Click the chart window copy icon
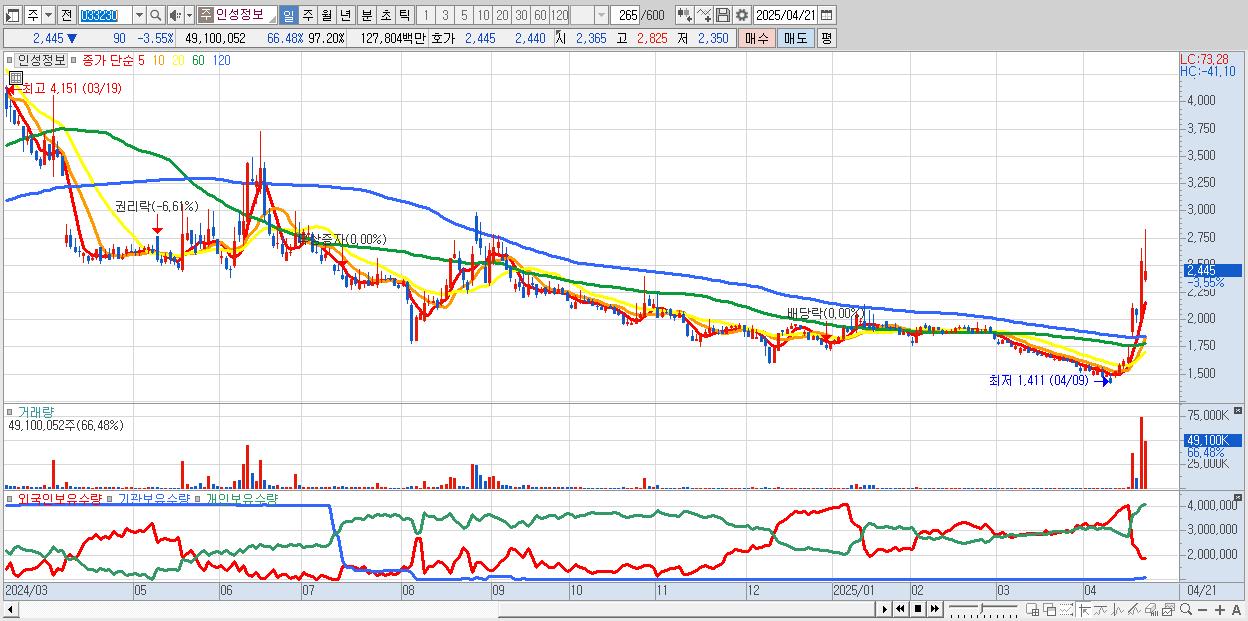 [x=1168, y=609]
